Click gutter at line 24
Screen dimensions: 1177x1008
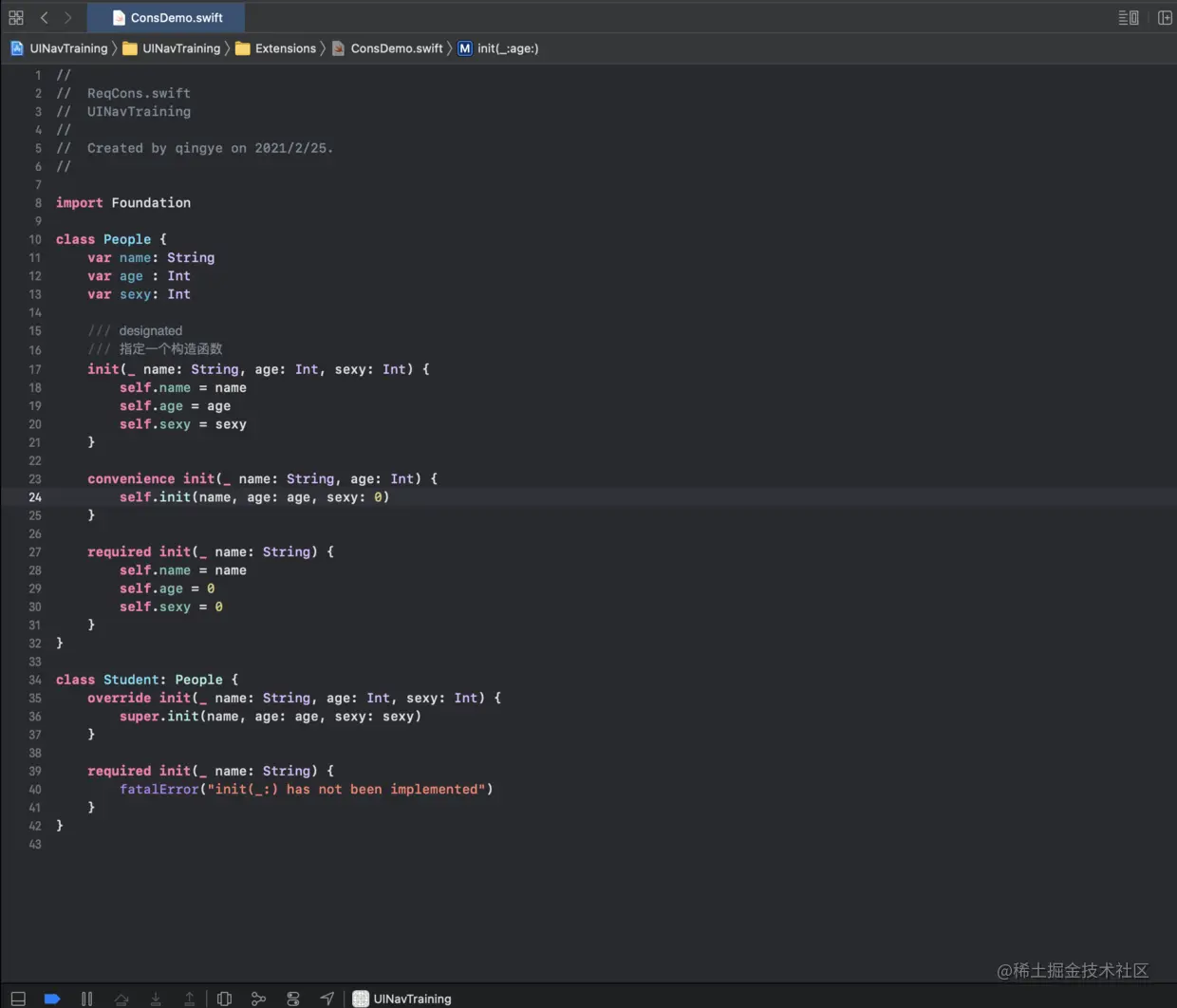tap(35, 497)
